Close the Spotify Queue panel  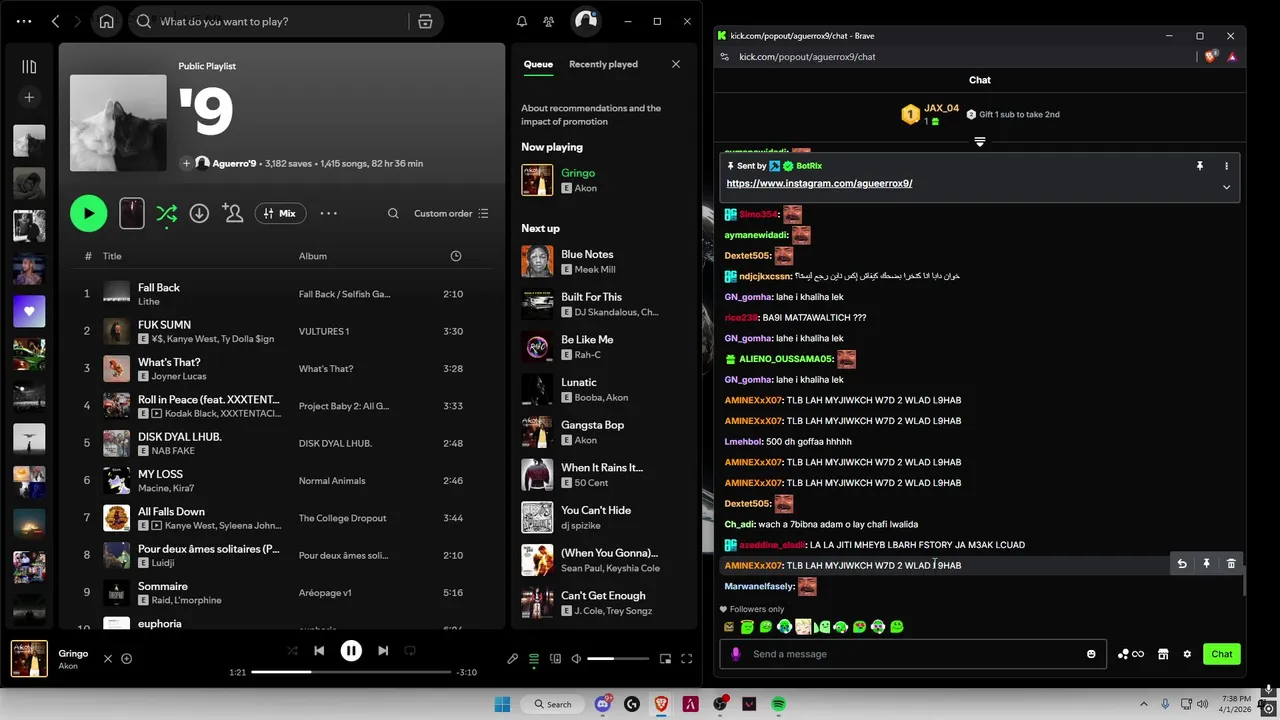676,64
